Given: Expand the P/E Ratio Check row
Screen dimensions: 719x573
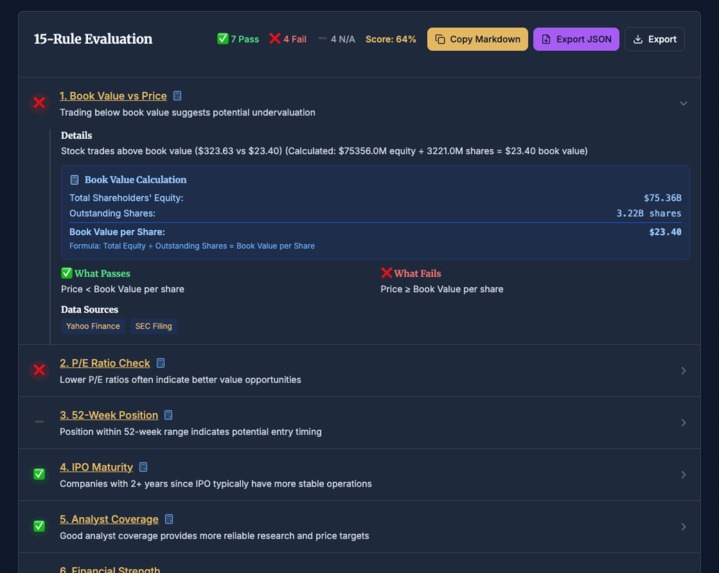Looking at the screenshot, I should click(683, 370).
